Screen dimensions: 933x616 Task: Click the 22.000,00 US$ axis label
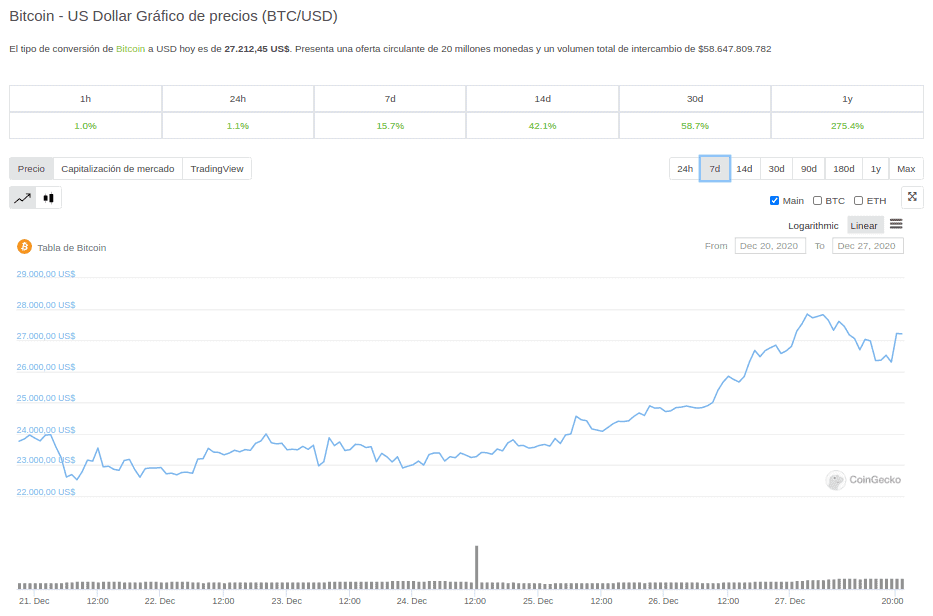(46, 492)
